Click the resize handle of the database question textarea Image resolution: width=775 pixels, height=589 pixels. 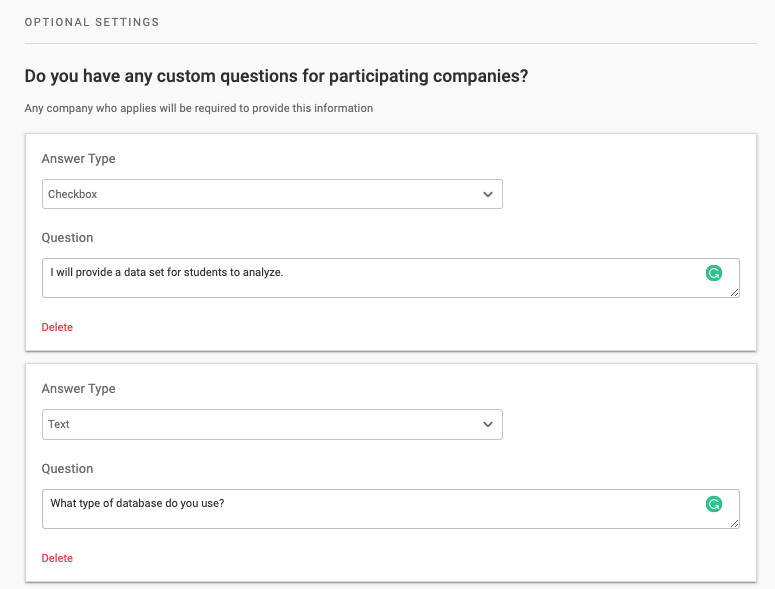735,524
